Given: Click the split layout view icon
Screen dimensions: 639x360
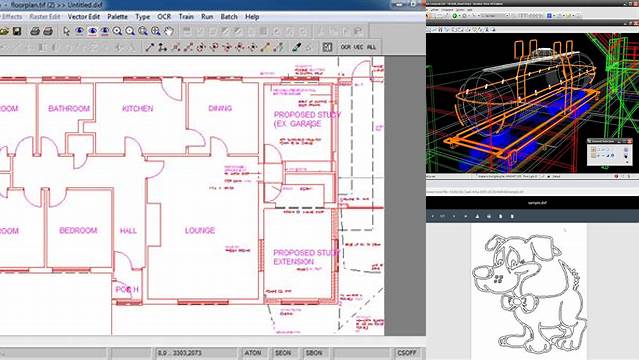Looking at the screenshot, I should [327, 47].
